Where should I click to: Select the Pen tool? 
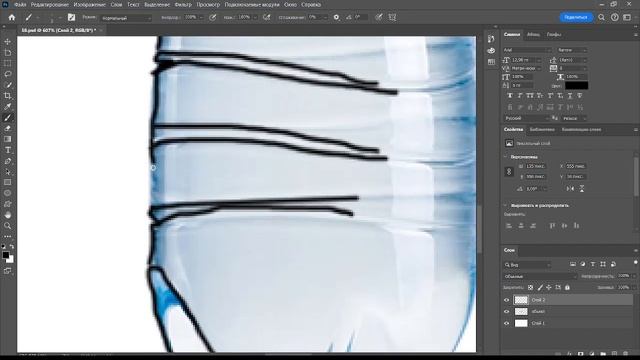(7, 161)
